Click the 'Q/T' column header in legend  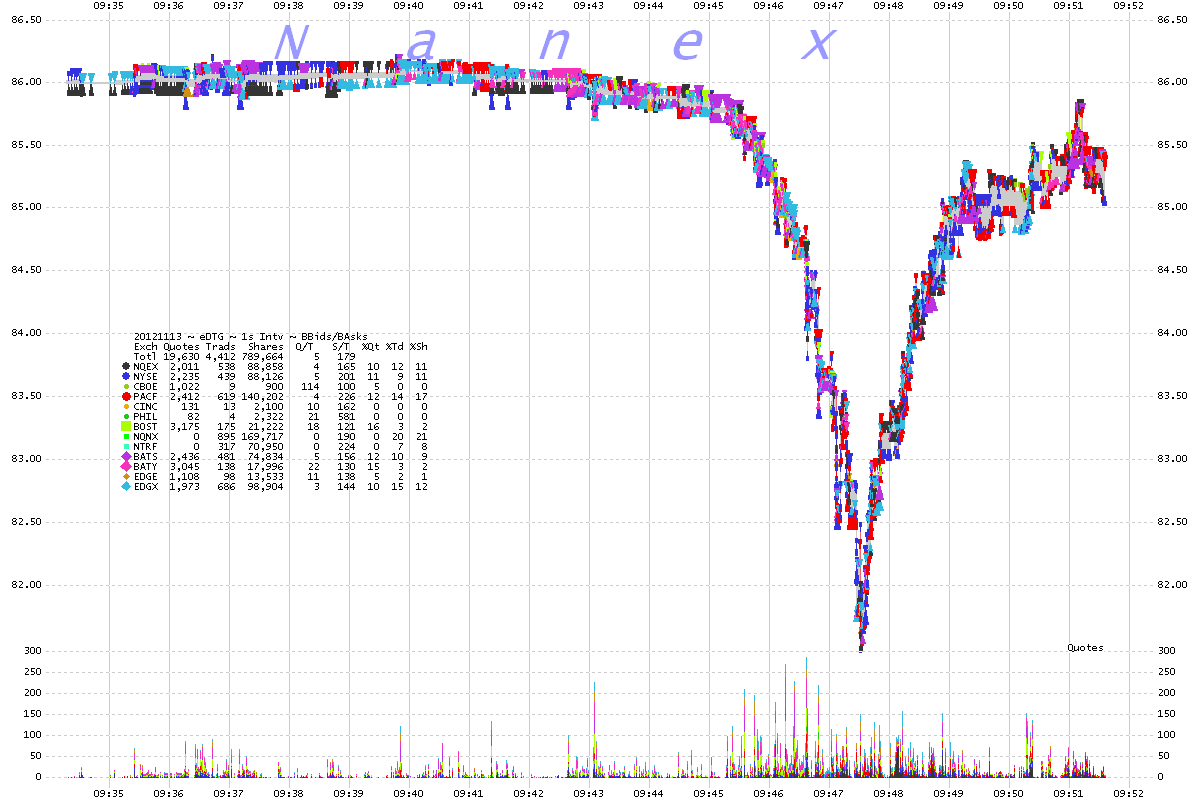click(x=305, y=347)
